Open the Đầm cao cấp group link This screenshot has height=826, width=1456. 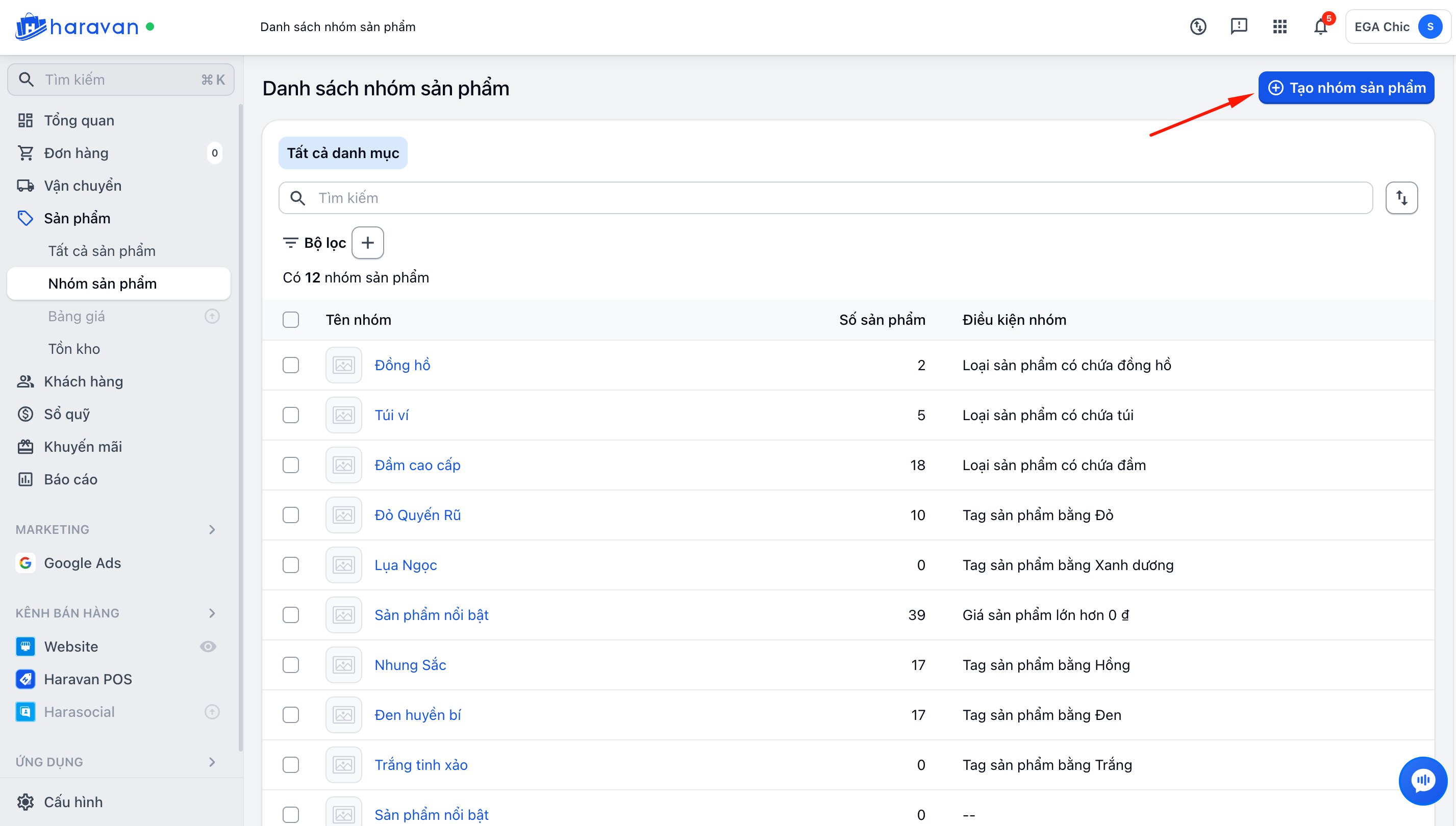point(417,464)
